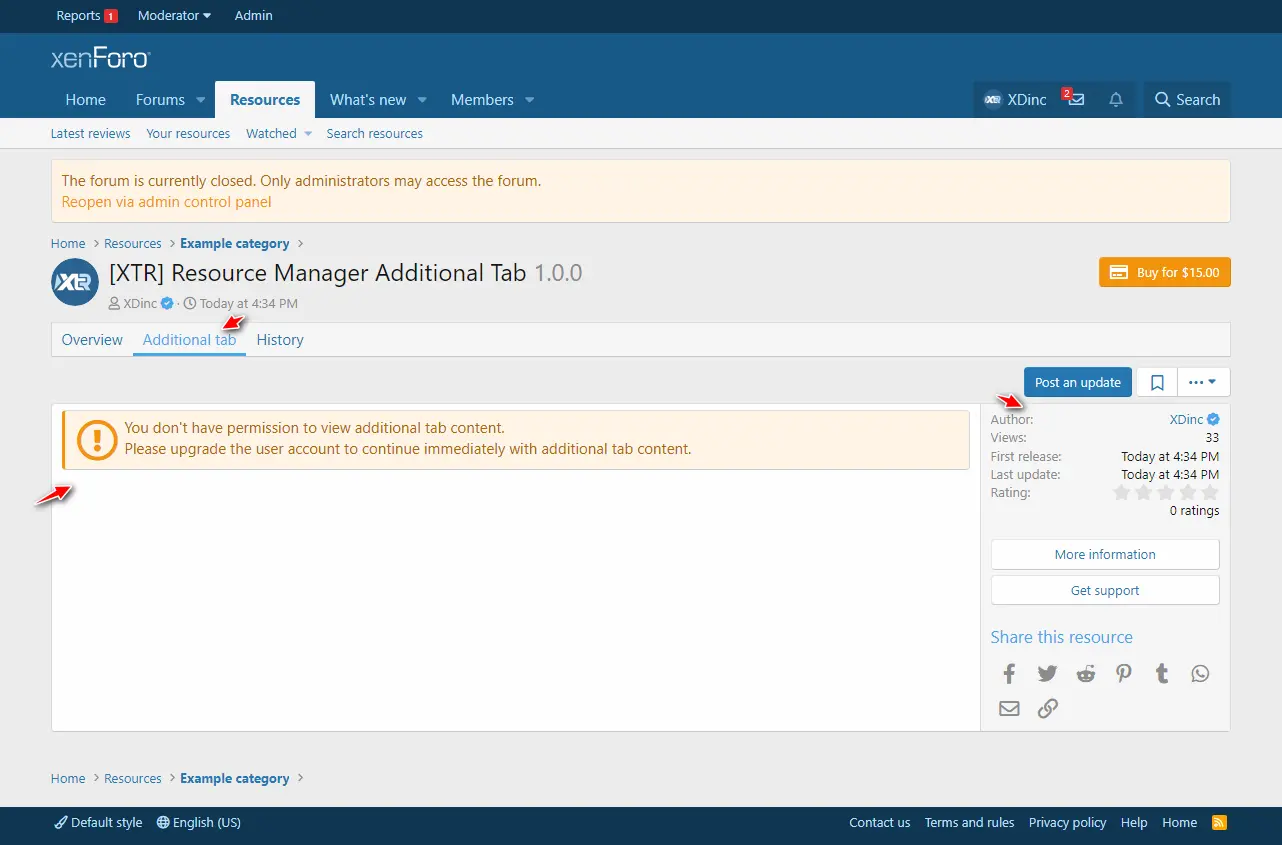This screenshot has height=845, width=1282.
Task: Expand the Members dropdown arrow
Action: click(529, 100)
